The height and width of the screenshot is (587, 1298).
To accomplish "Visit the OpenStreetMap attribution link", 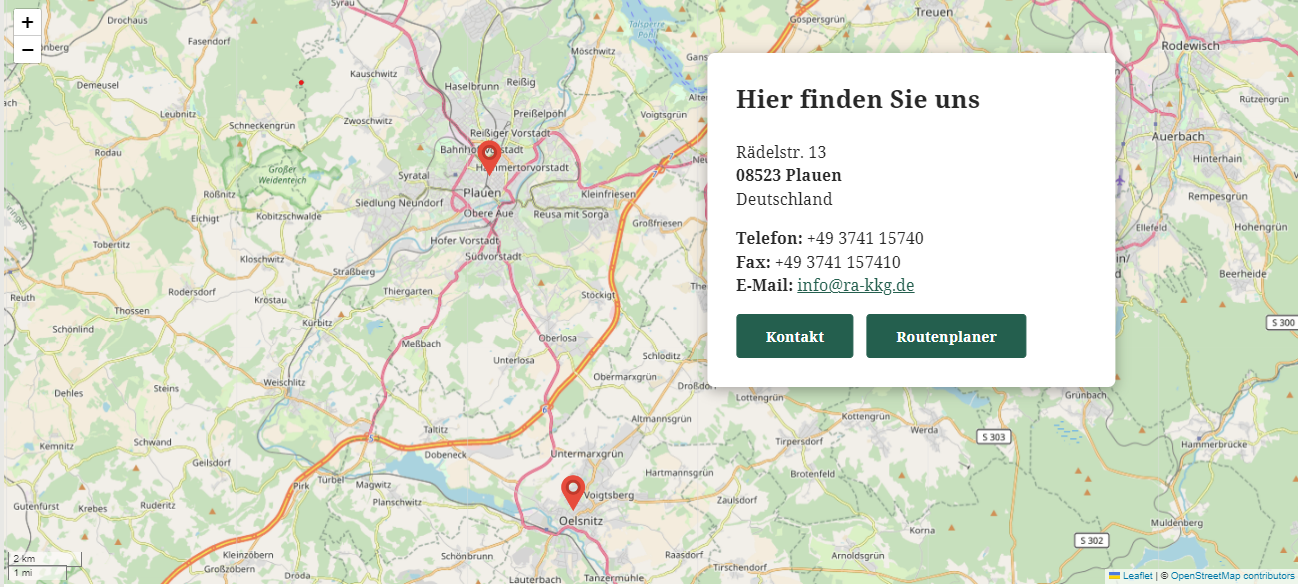I will 1231,576.
